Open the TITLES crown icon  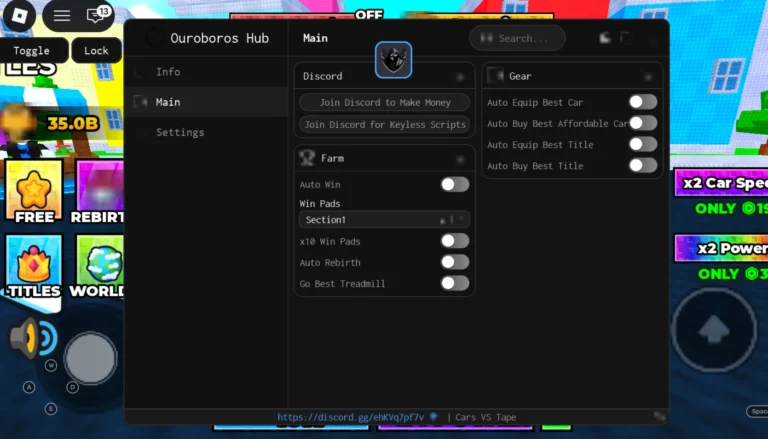pos(34,266)
